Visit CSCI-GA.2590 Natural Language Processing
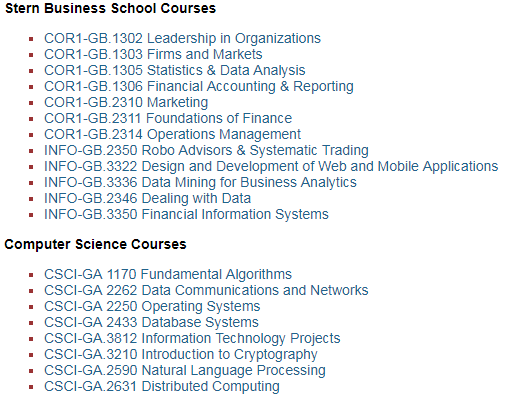 [185, 370]
